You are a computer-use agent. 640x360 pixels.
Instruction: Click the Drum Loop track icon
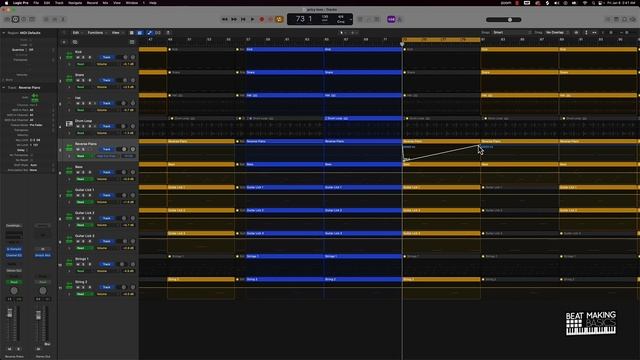(69, 123)
